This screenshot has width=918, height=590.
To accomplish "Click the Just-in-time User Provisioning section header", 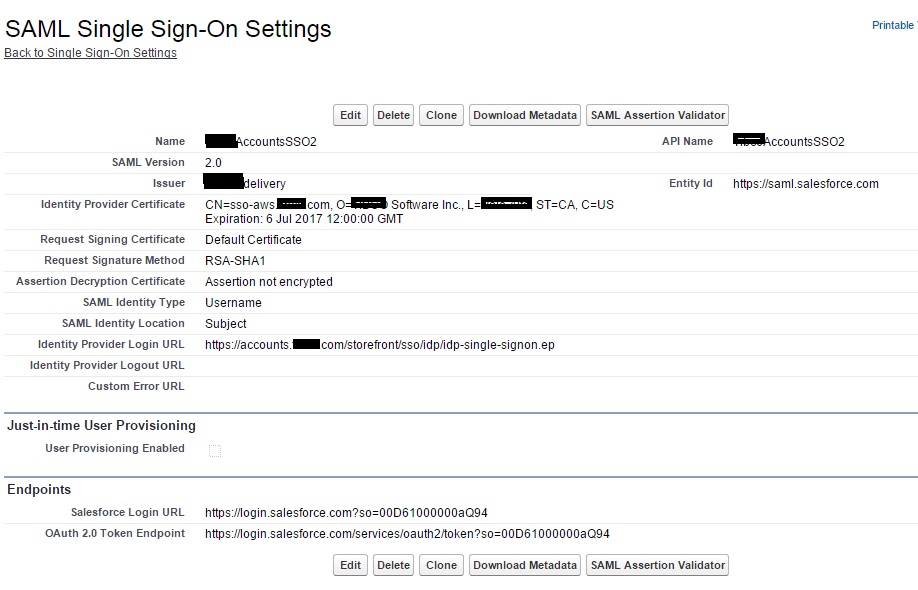I will (101, 426).
